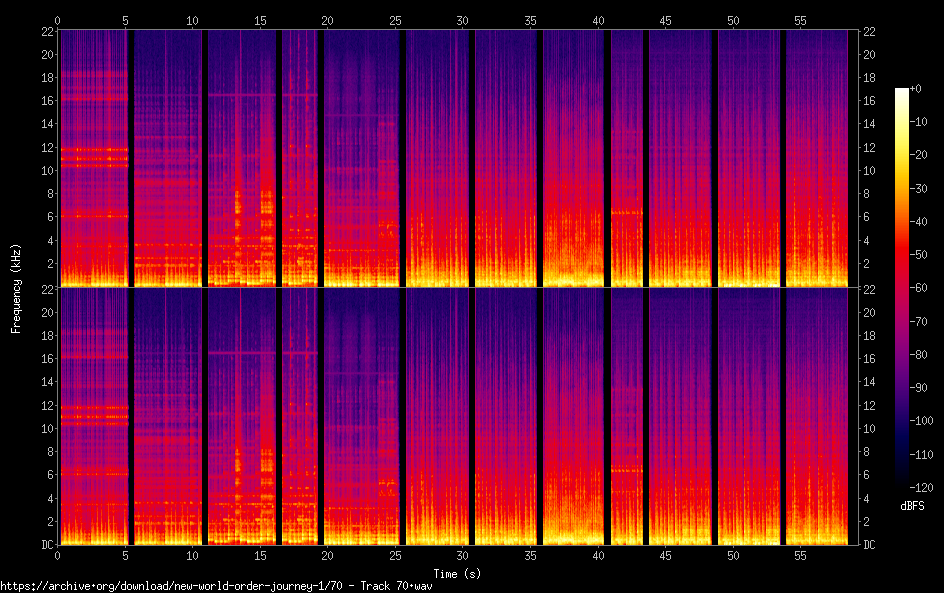Click the 30 second mark on the bottom time axis
The image size is (944, 593).
[463, 554]
